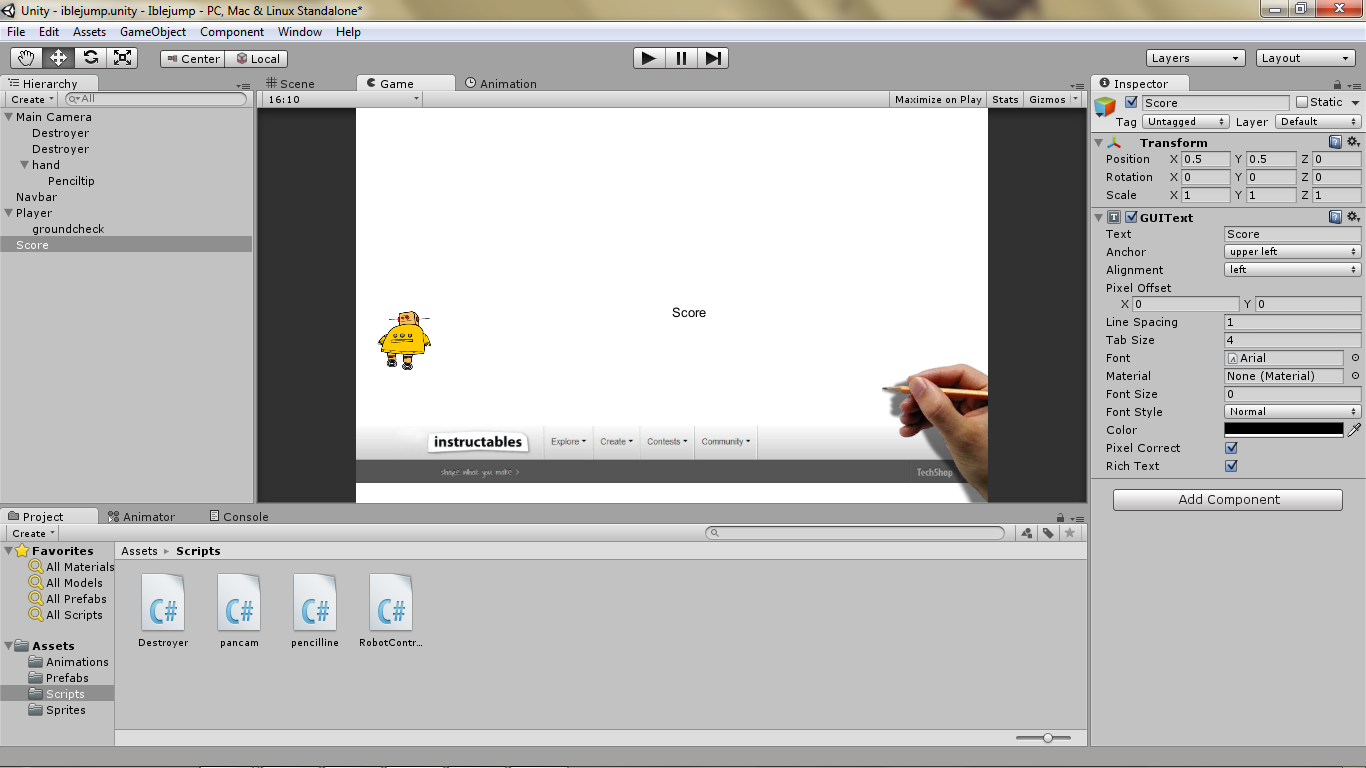
Task: Select the Move (translate) tool
Action: pyautogui.click(x=59, y=58)
